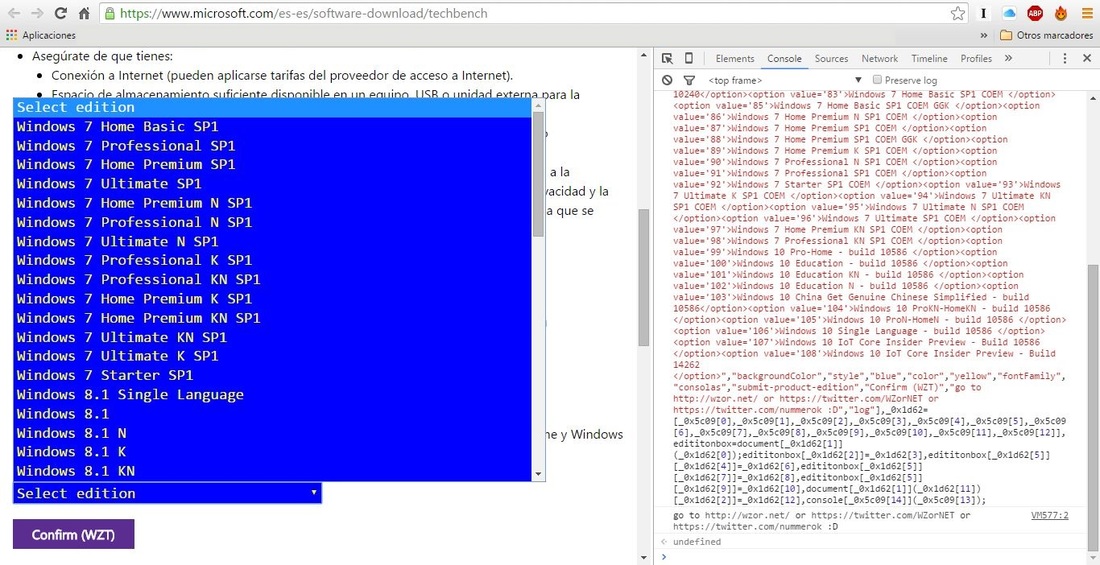Select Windows 7 Professional K SP1
1100x565 pixels.
273,260
